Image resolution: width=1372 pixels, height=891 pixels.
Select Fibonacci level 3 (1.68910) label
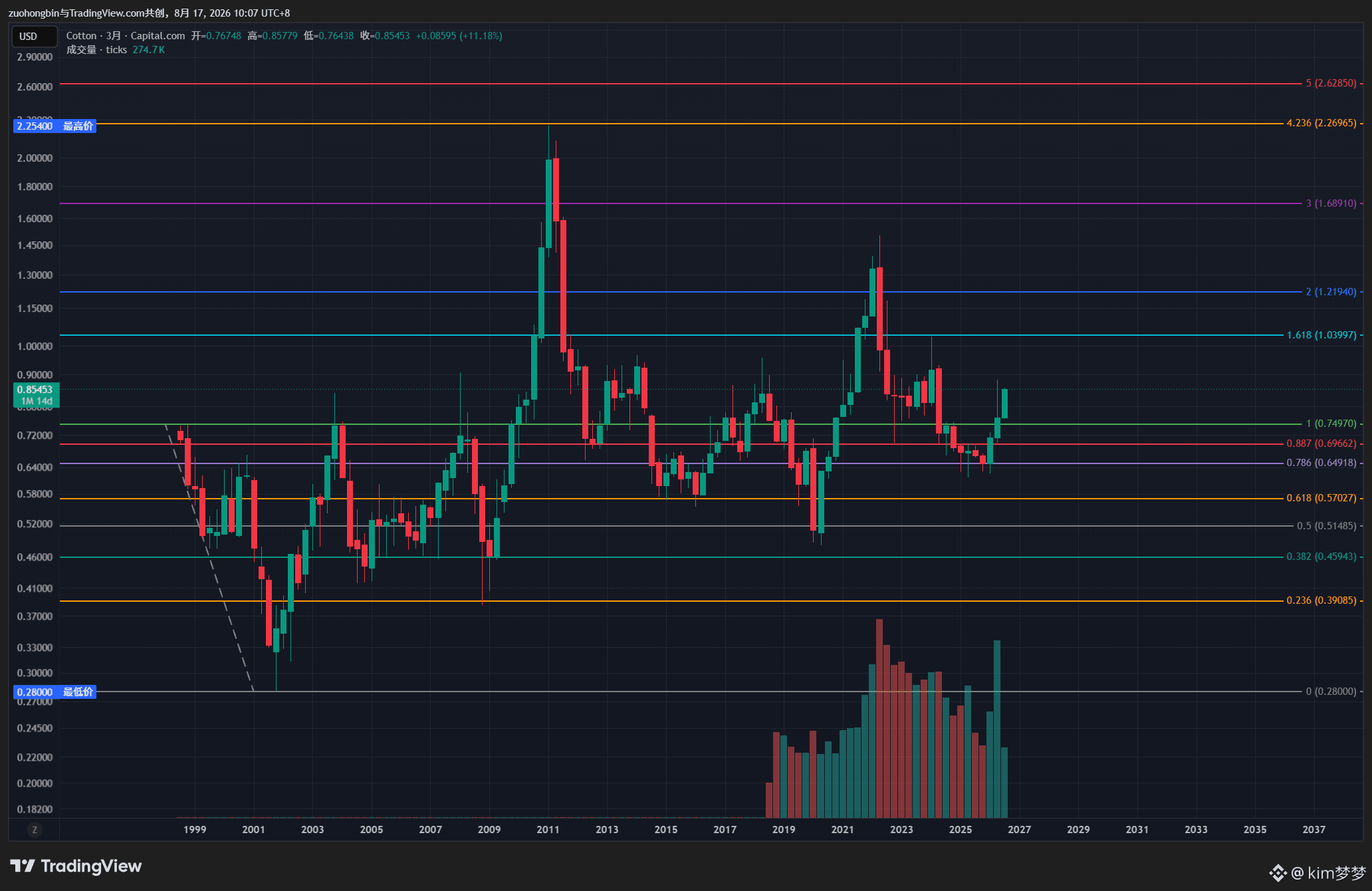tap(1331, 203)
